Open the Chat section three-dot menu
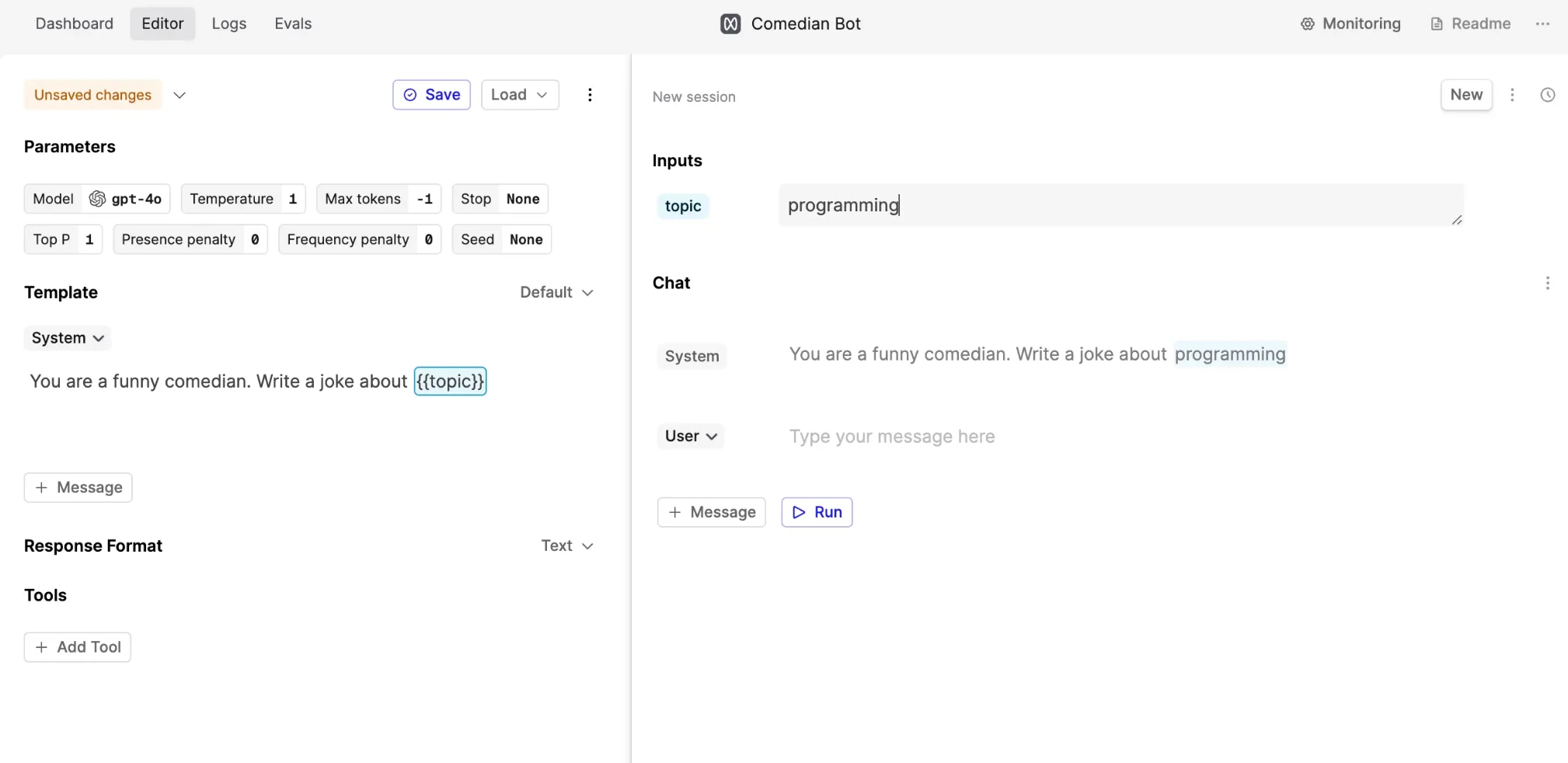Screen dimensions: 1568x763 coord(1547,283)
